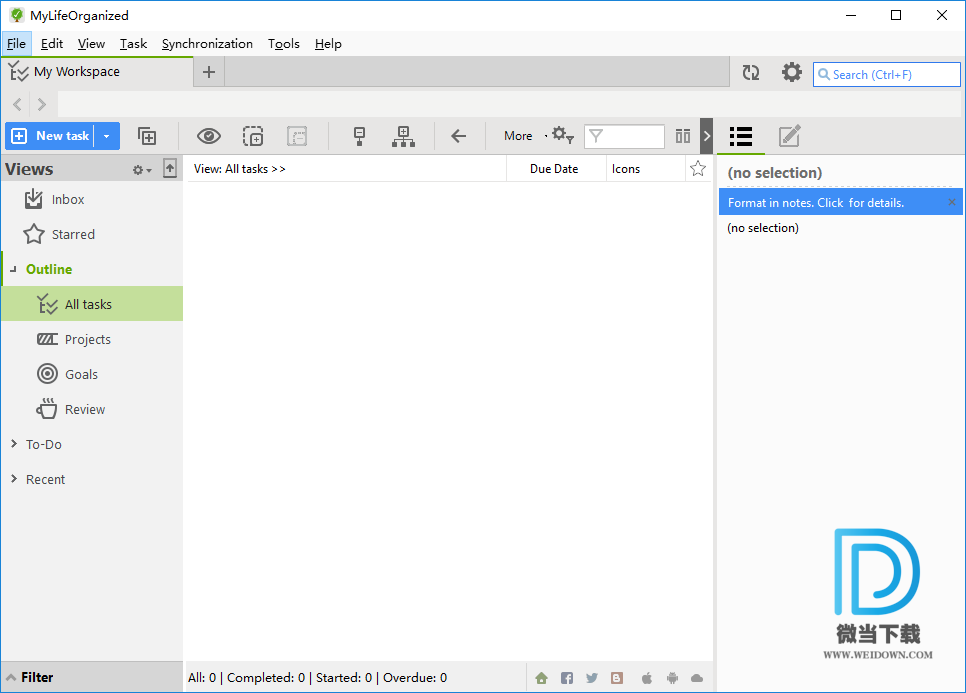Click the duplicate task toolbar icon
This screenshot has width=966, height=693.
(147, 136)
